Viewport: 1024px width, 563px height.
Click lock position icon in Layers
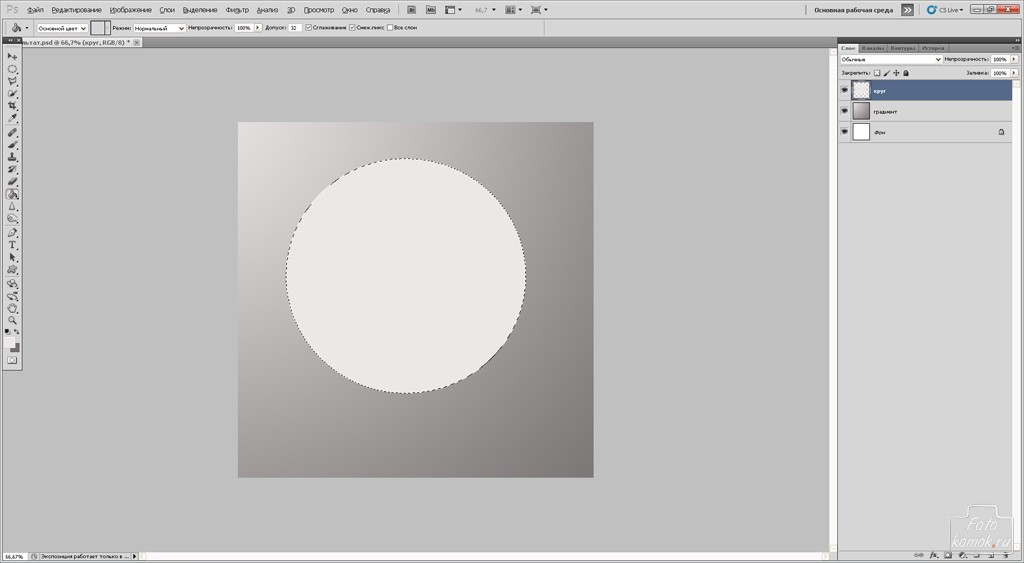click(x=896, y=73)
